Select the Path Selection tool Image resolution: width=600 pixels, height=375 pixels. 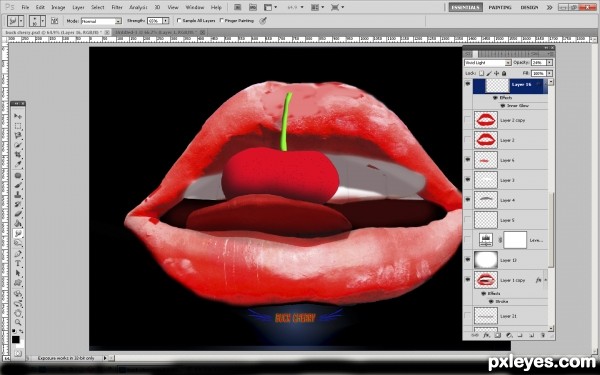click(18, 273)
